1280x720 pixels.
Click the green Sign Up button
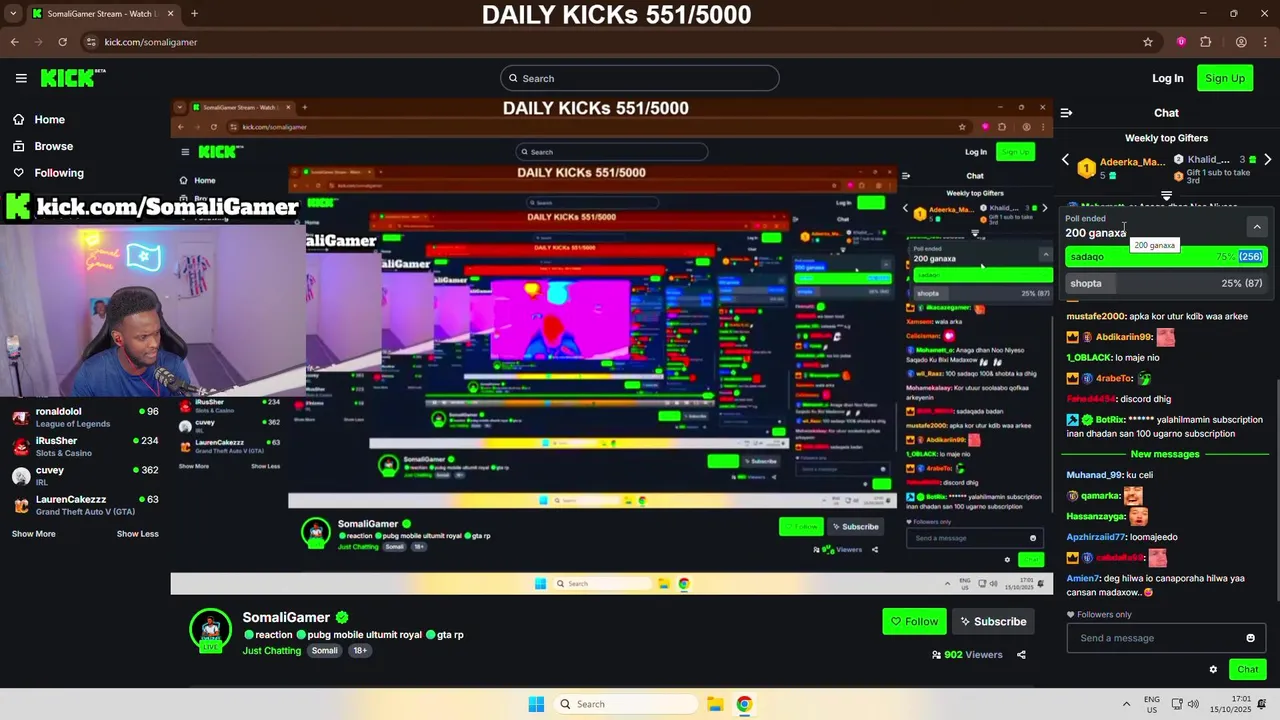tap(1225, 78)
